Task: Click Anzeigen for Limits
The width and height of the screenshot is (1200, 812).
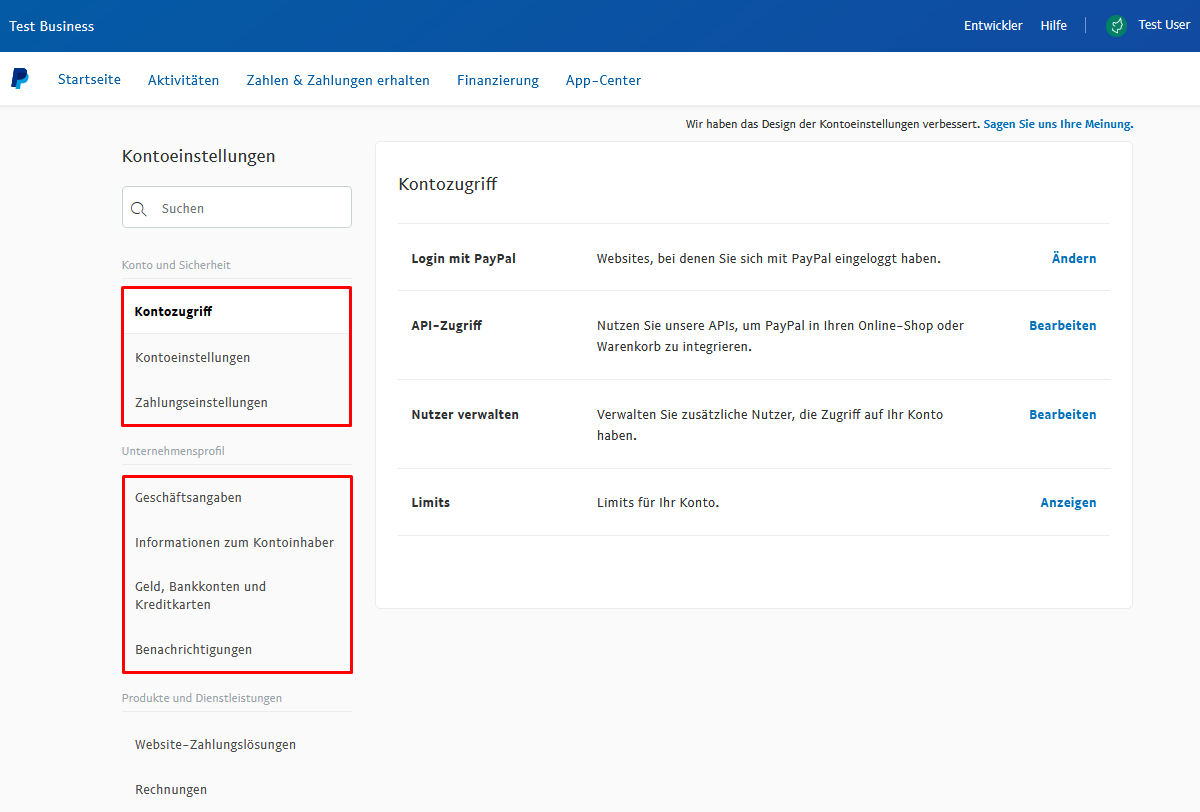Action: pyautogui.click(x=1068, y=503)
